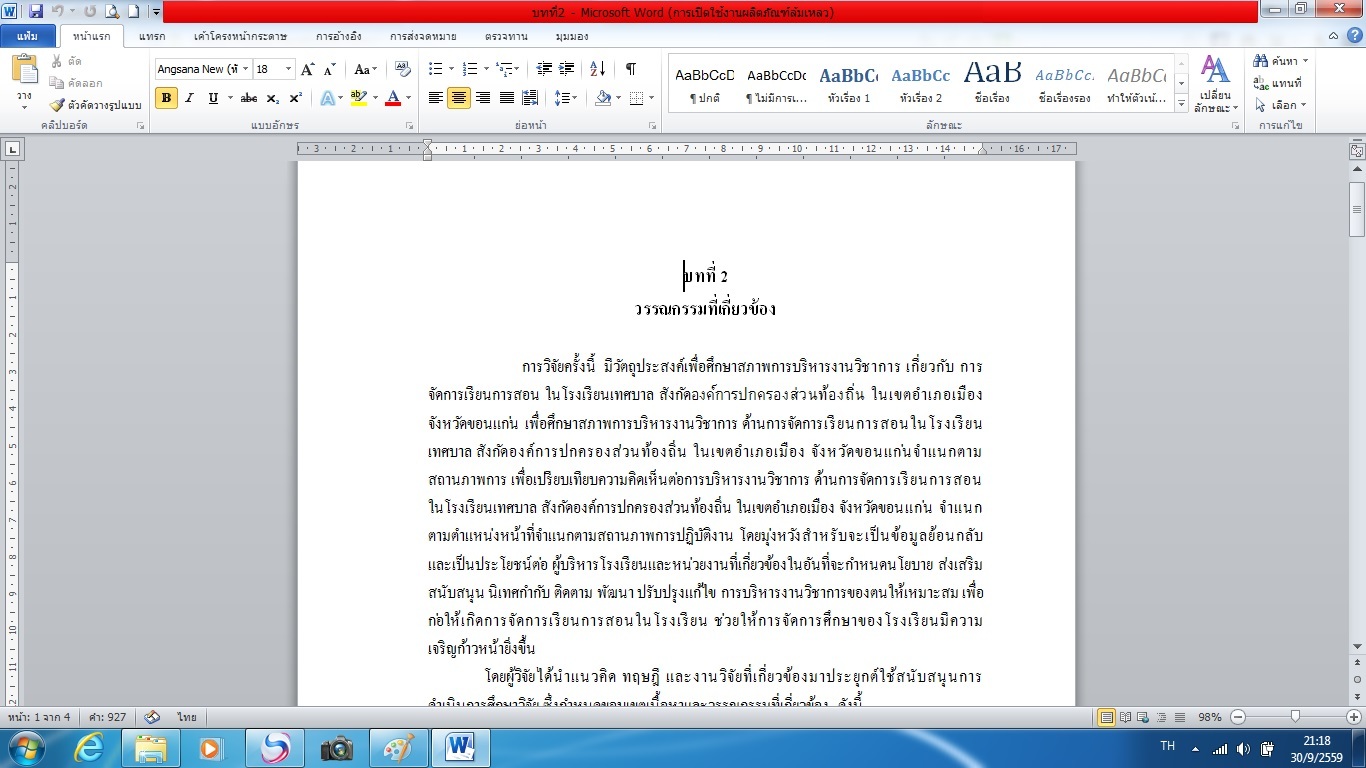Click the Grow Font icon
1366x768 pixels.
[x=308, y=69]
